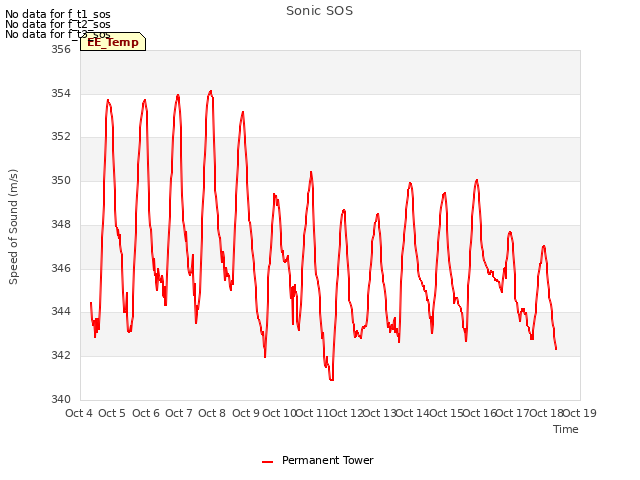Click the 350 y-axis tick label
Image resolution: width=640 pixels, height=480 pixels.
coord(61,180)
